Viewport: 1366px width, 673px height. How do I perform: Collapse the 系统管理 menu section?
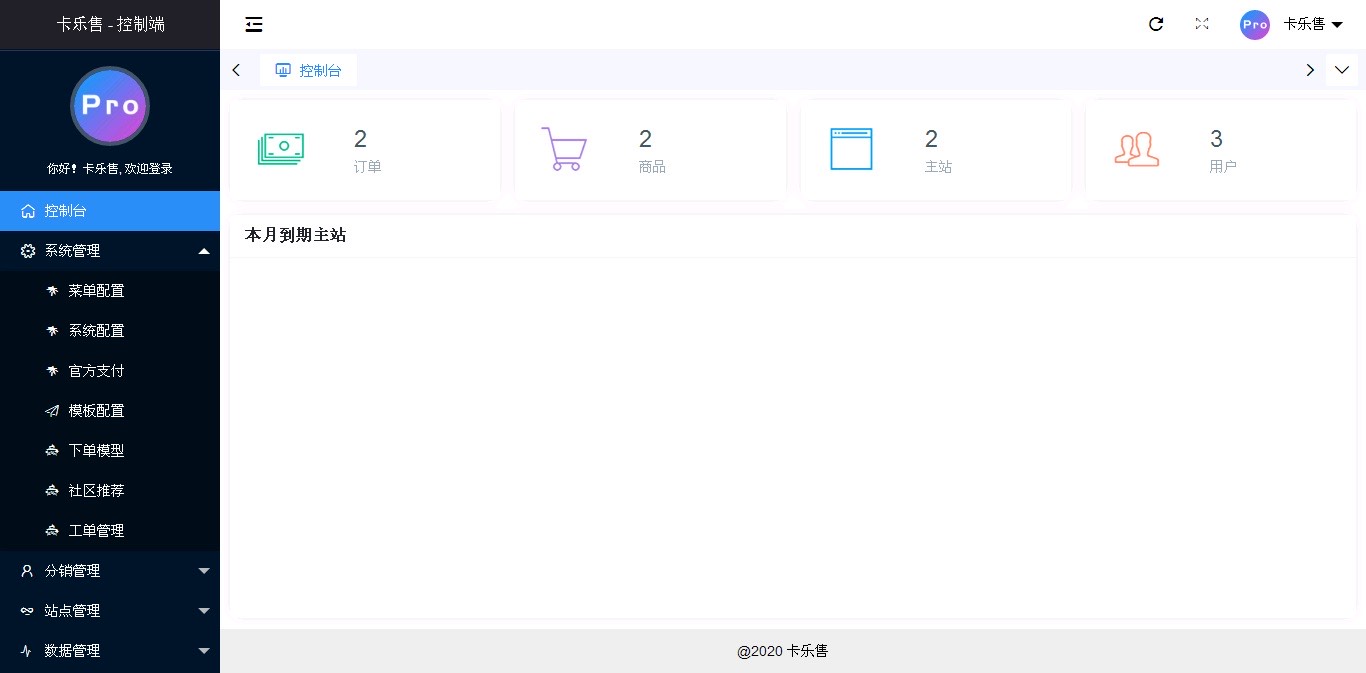point(110,251)
